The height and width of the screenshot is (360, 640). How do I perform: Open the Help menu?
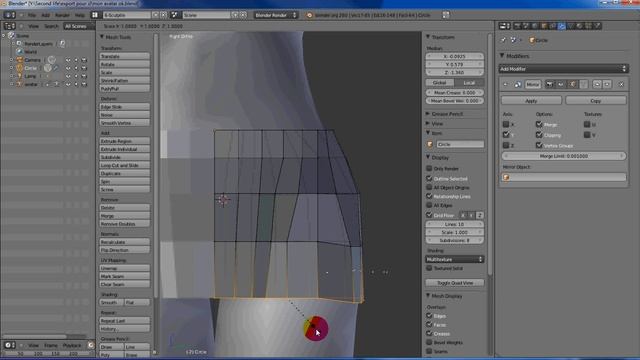80,15
